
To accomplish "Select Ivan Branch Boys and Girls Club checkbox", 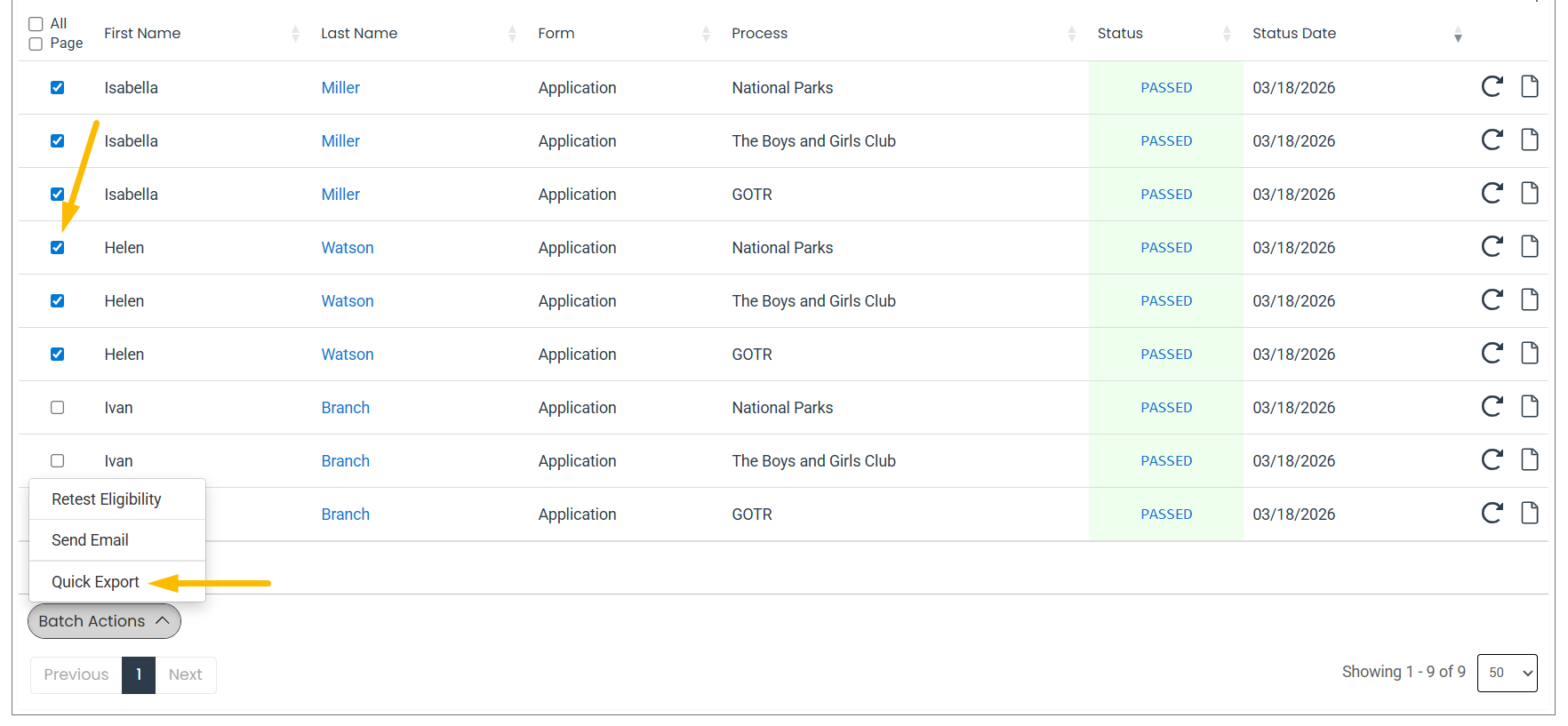I will 57,460.
